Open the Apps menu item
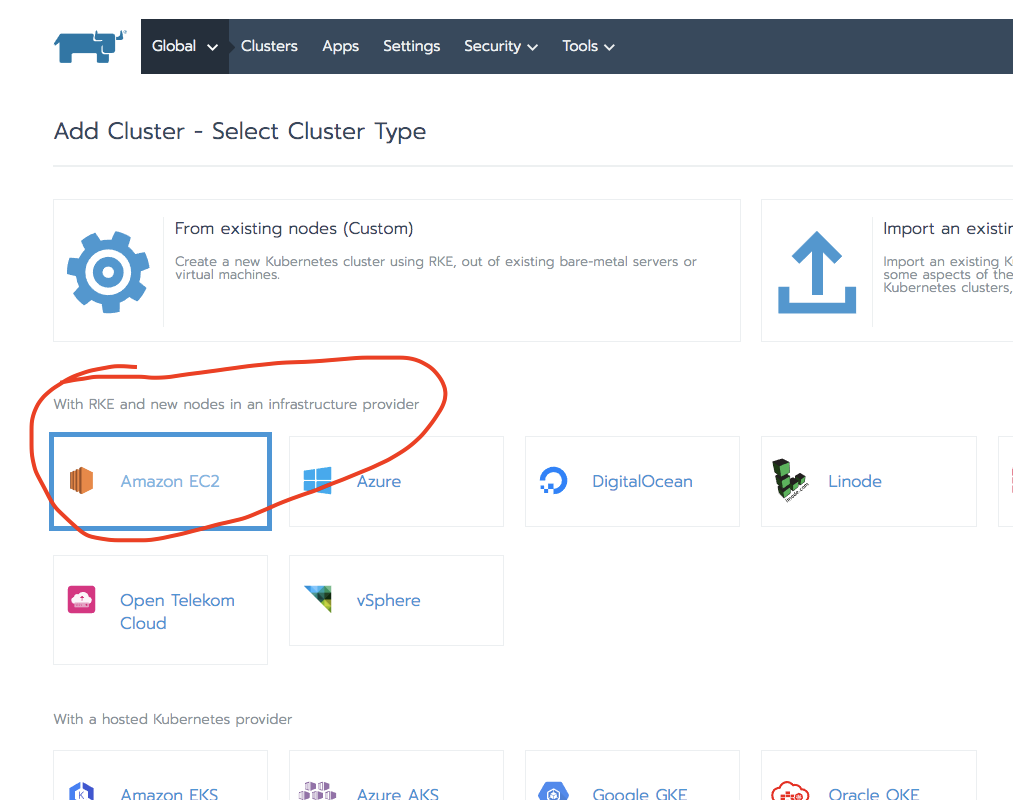Viewport: 1013px width, 800px height. 340,46
